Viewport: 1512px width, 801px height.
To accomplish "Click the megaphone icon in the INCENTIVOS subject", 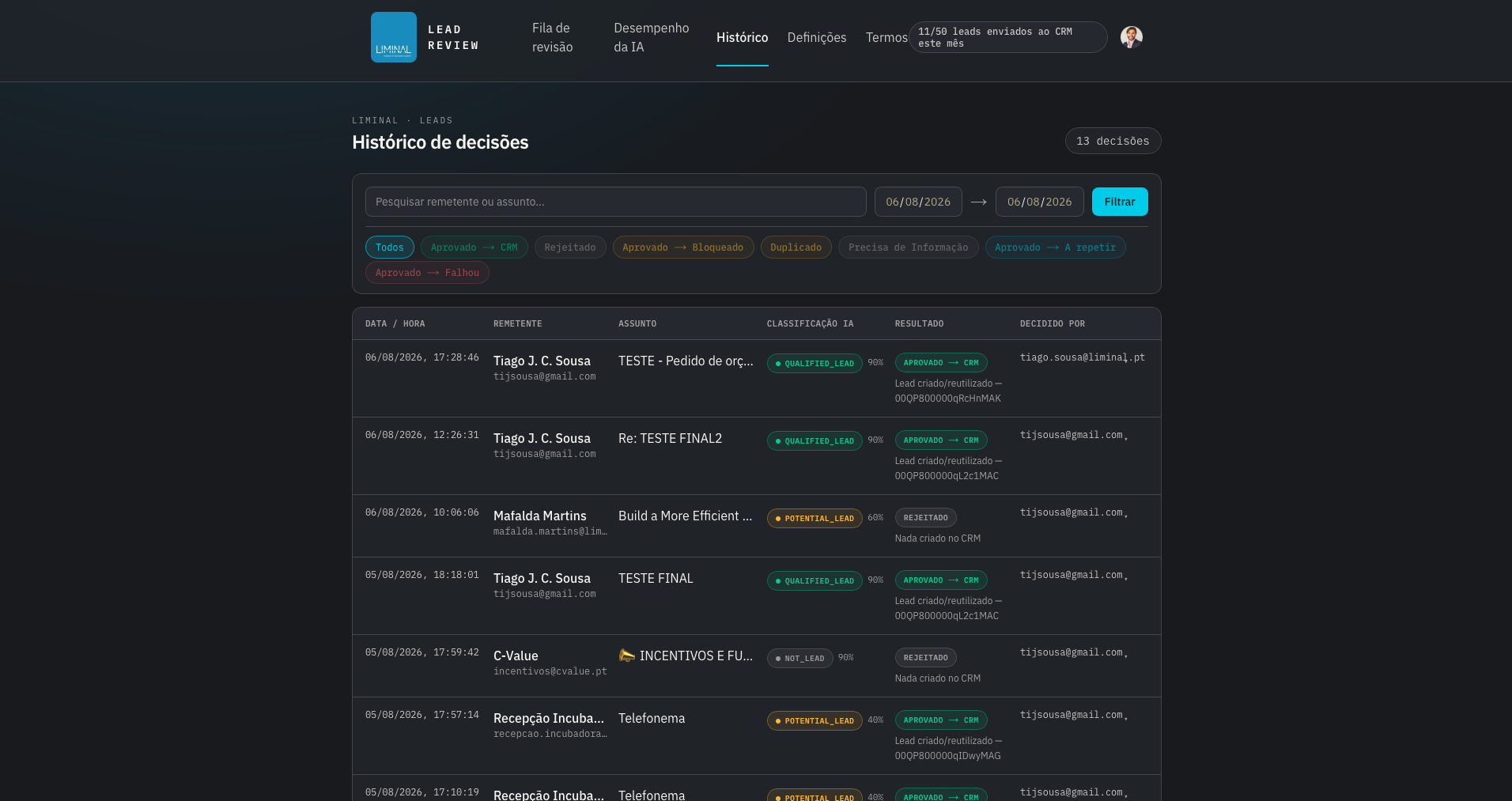I will [627, 655].
